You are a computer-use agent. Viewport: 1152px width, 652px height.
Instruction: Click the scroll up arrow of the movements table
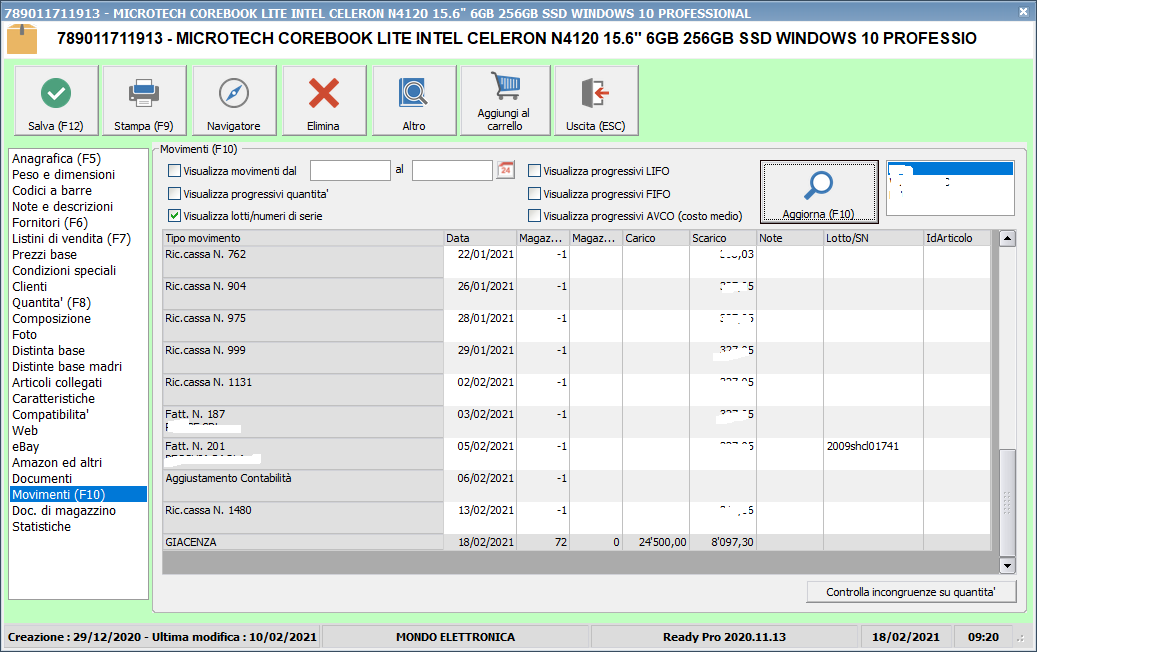click(1007, 238)
